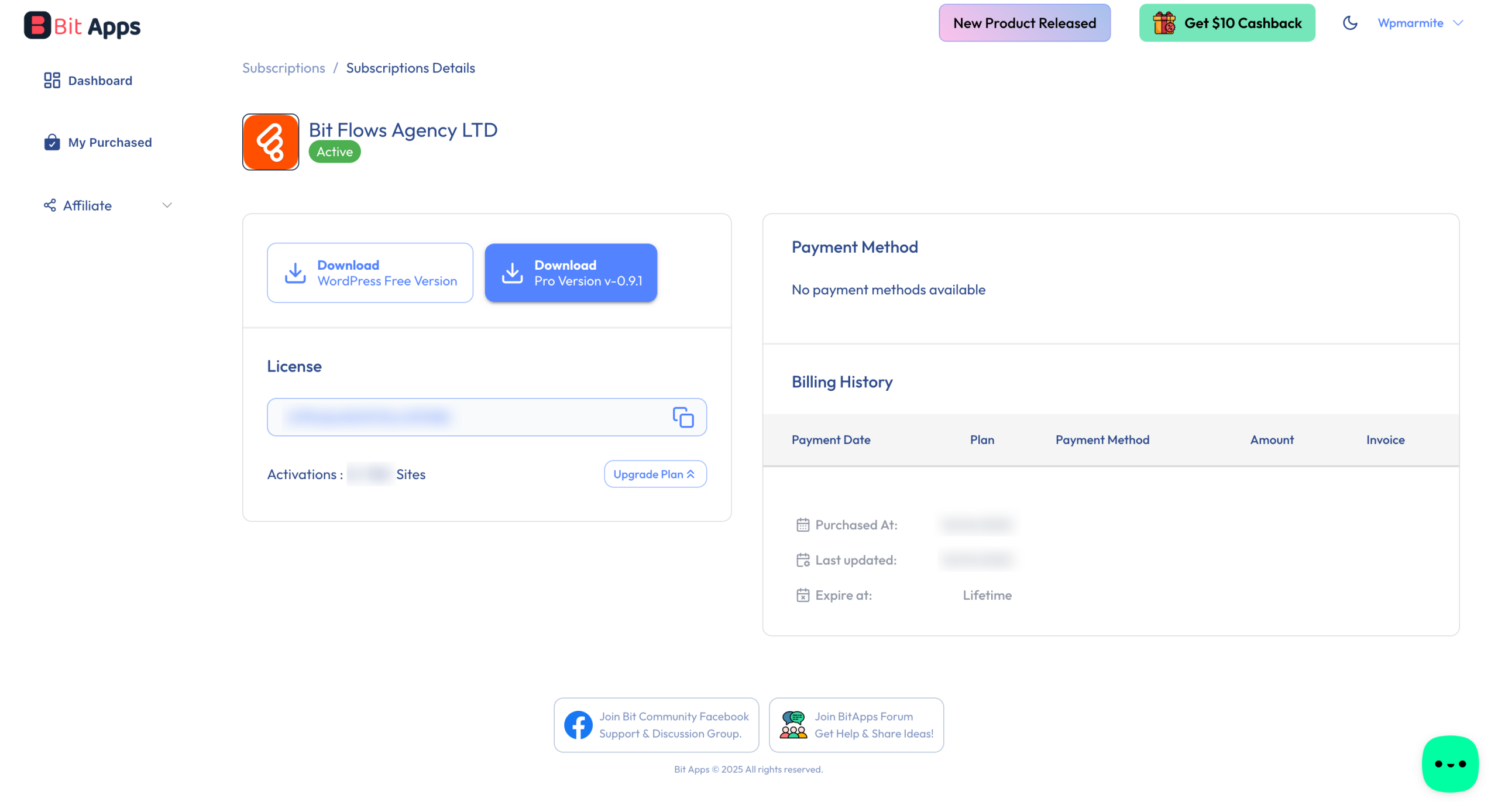Click the free version download arrow icon
Image resolution: width=1498 pixels, height=812 pixels.
(296, 273)
